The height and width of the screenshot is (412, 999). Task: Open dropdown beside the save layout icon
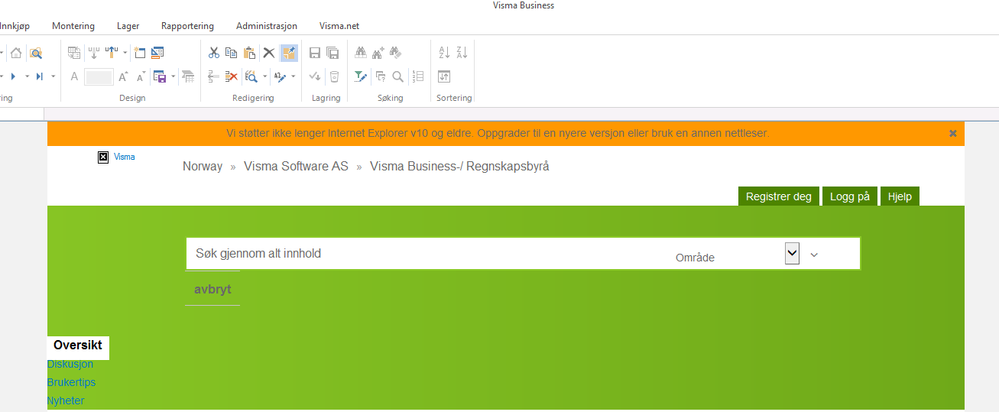173,76
